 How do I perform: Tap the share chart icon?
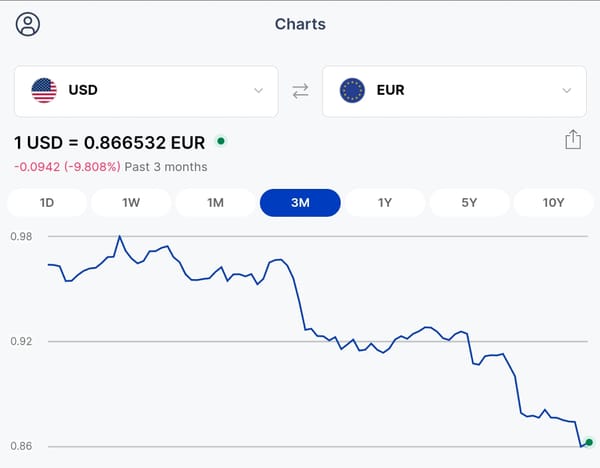(x=573, y=140)
